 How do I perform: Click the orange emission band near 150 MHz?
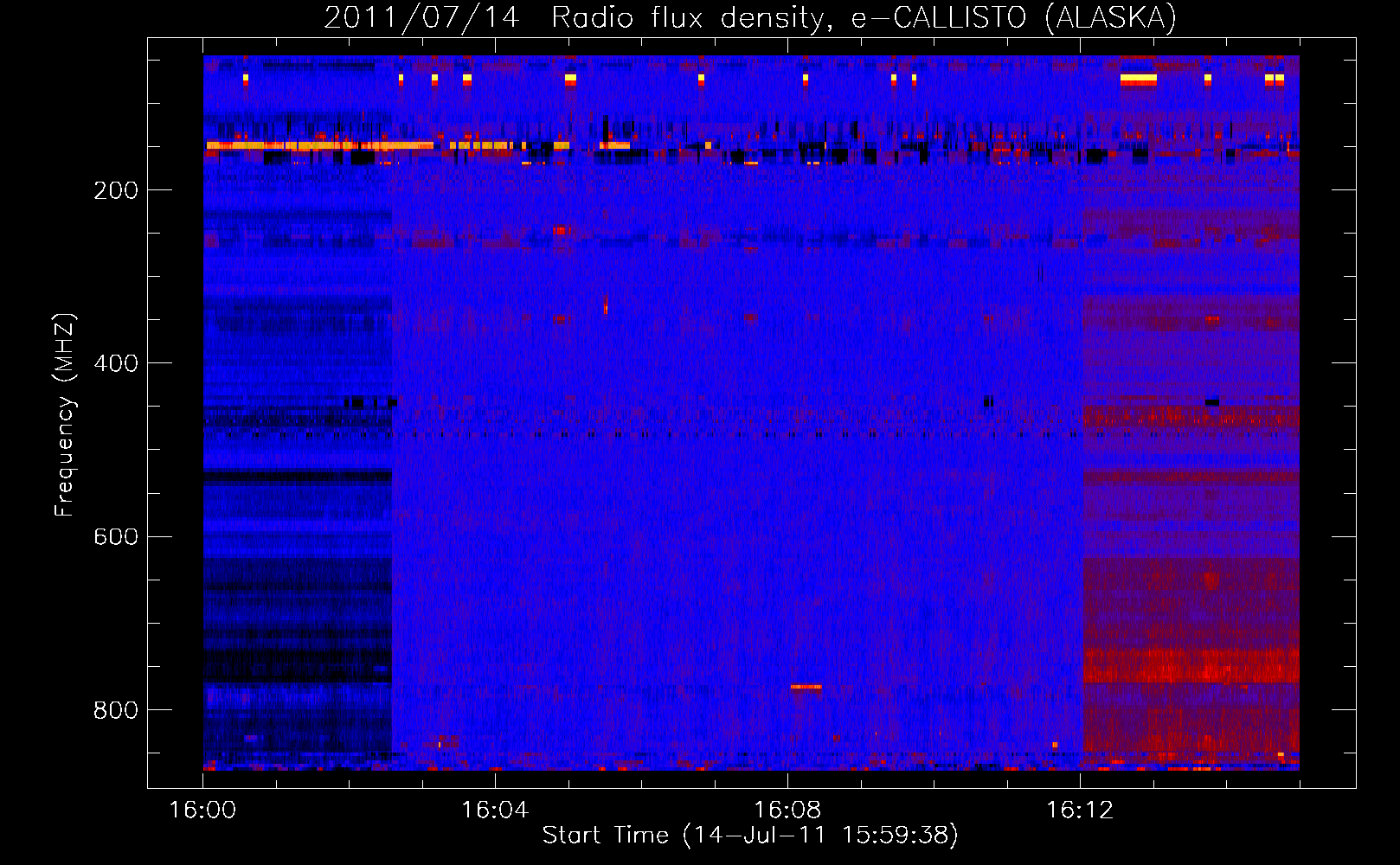(320, 145)
